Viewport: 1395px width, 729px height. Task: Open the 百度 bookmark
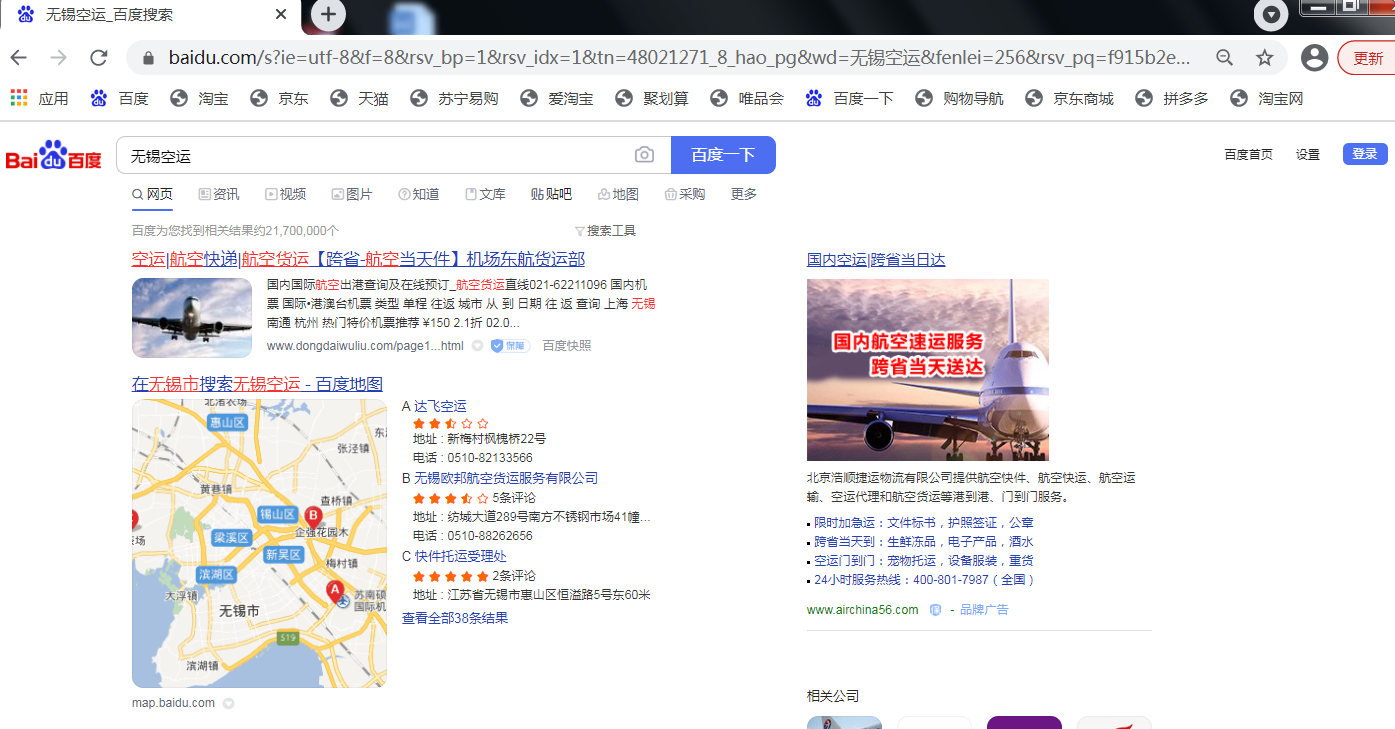click(x=120, y=98)
